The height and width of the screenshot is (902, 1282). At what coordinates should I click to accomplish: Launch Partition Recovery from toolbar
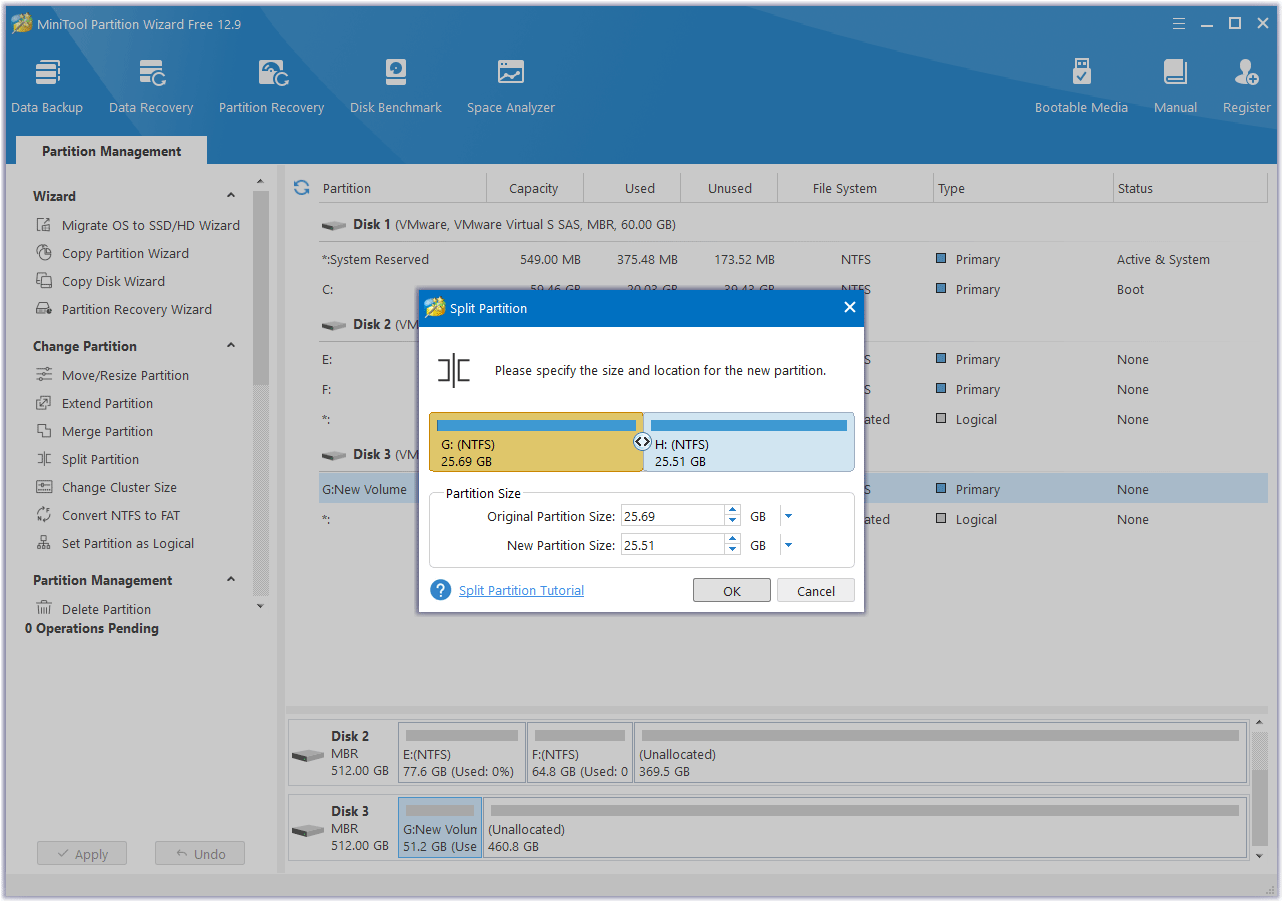pyautogui.click(x=272, y=86)
